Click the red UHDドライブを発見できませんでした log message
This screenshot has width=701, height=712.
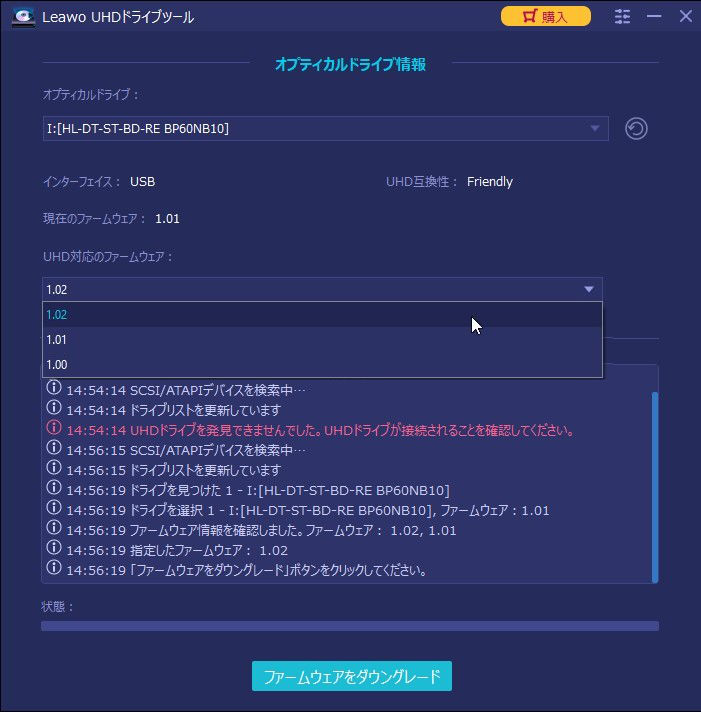point(321,430)
